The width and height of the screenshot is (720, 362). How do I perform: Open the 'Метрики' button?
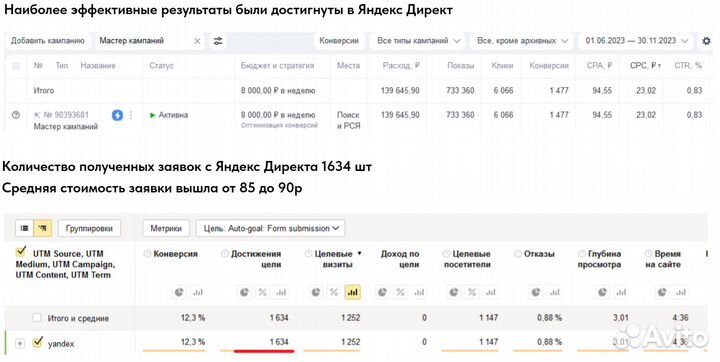[166, 228]
